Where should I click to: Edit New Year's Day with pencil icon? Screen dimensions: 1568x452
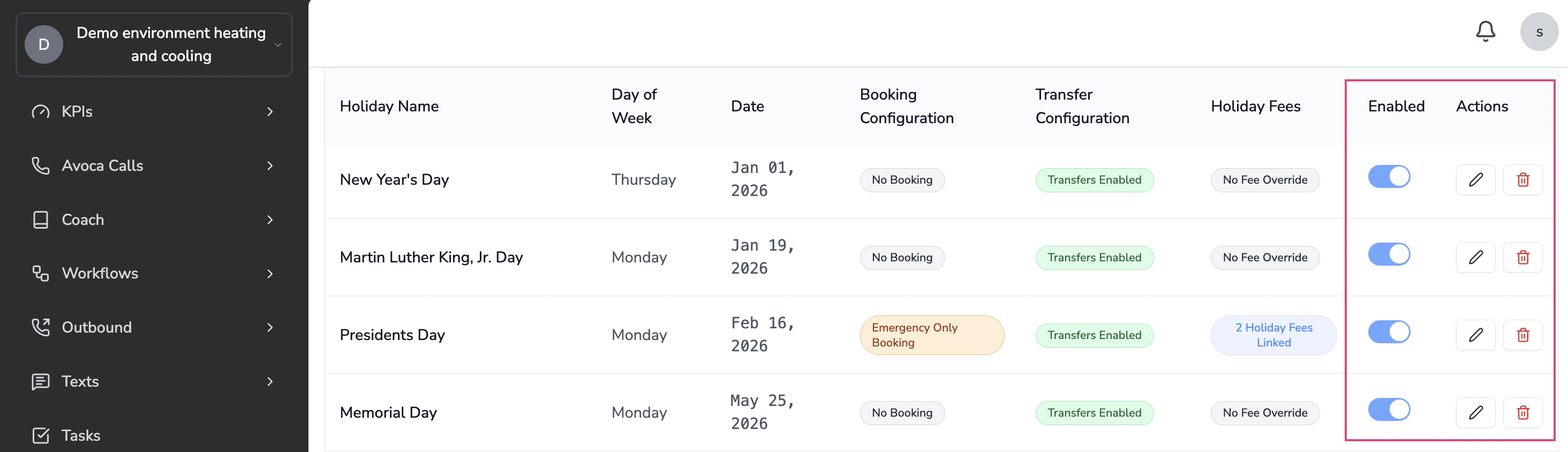click(x=1475, y=179)
